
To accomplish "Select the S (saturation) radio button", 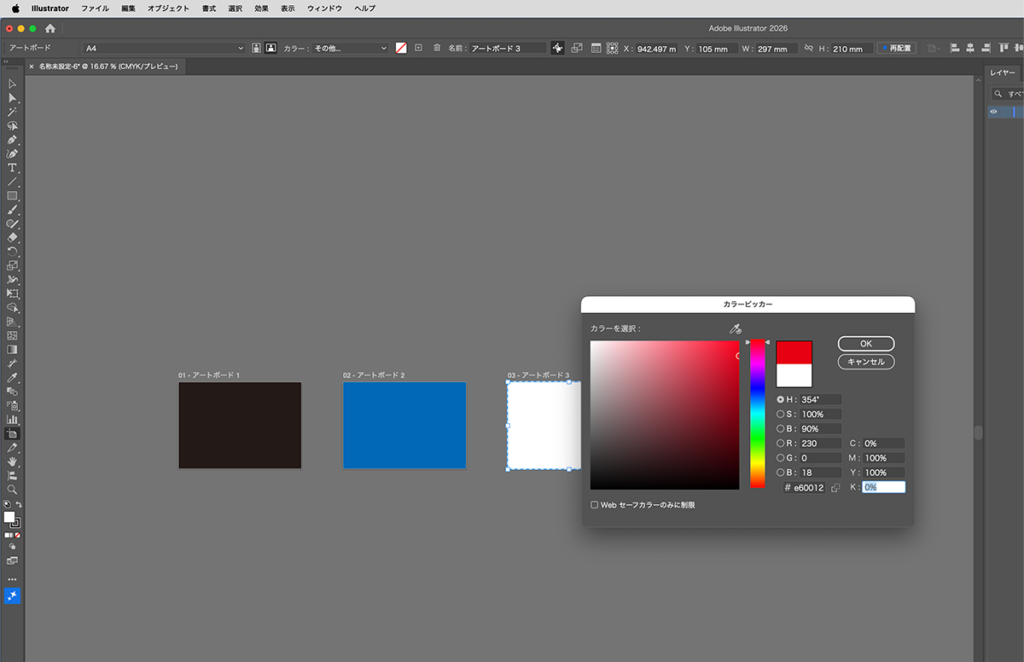I will [x=781, y=414].
